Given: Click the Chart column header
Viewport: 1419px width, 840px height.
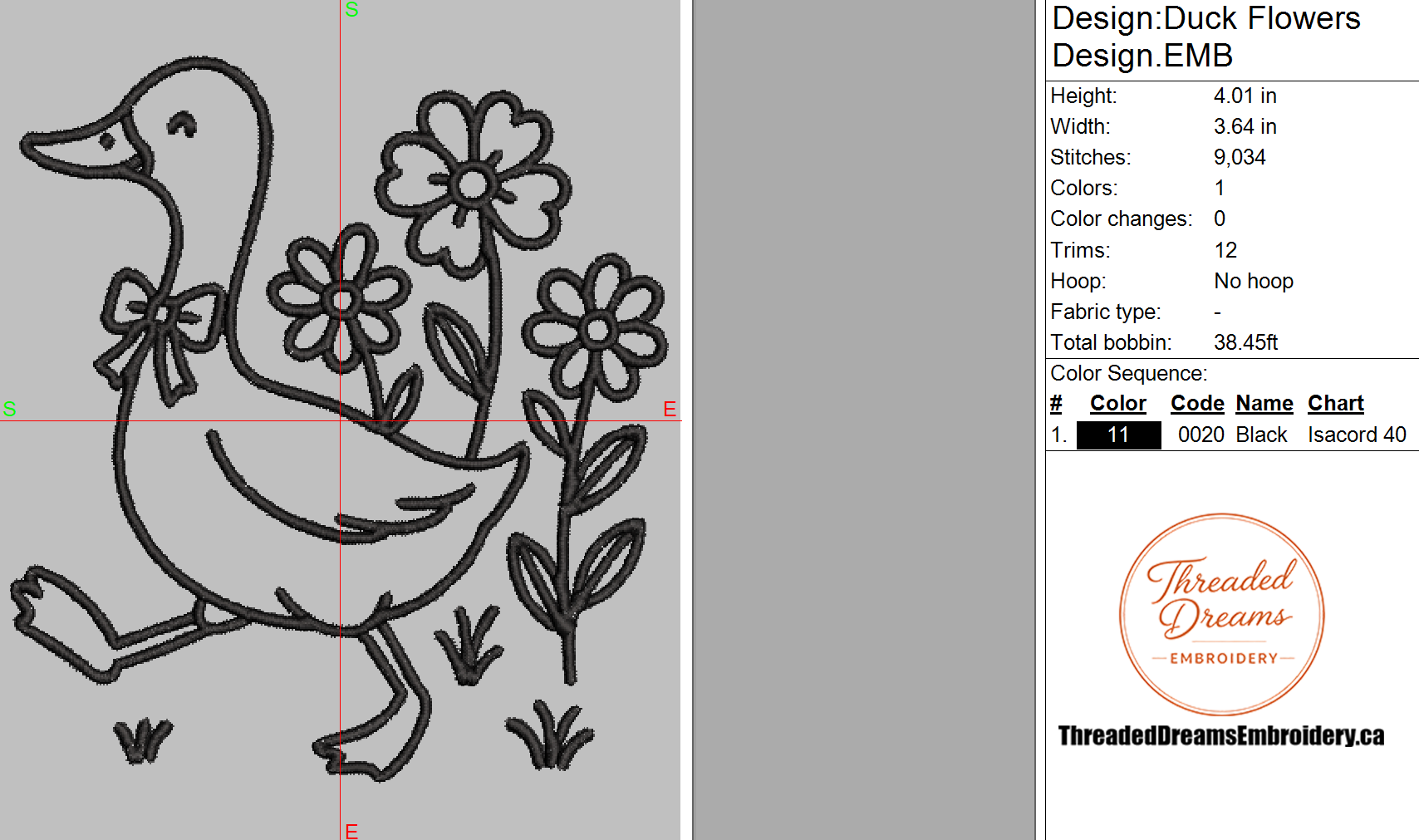Looking at the screenshot, I should point(1336,403).
